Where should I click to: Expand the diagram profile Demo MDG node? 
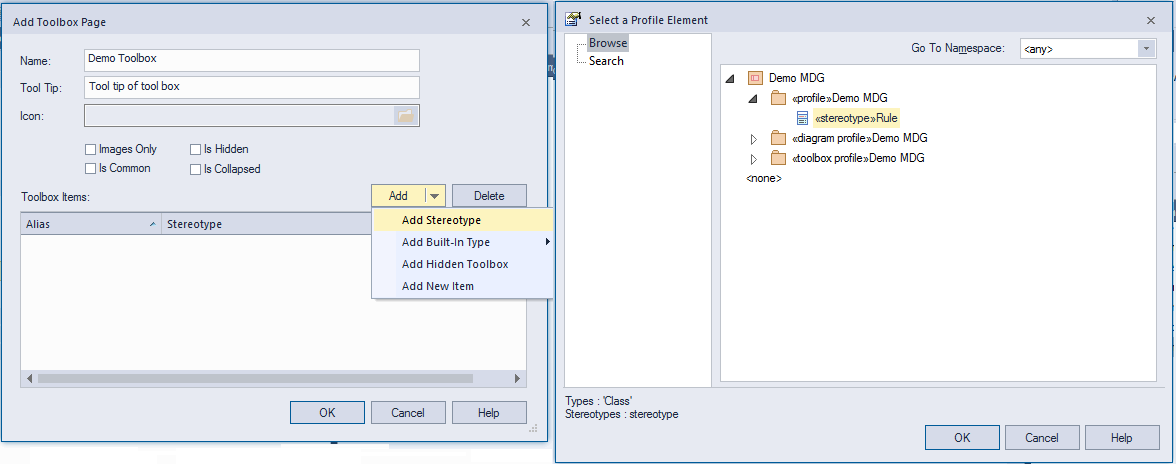pos(754,139)
